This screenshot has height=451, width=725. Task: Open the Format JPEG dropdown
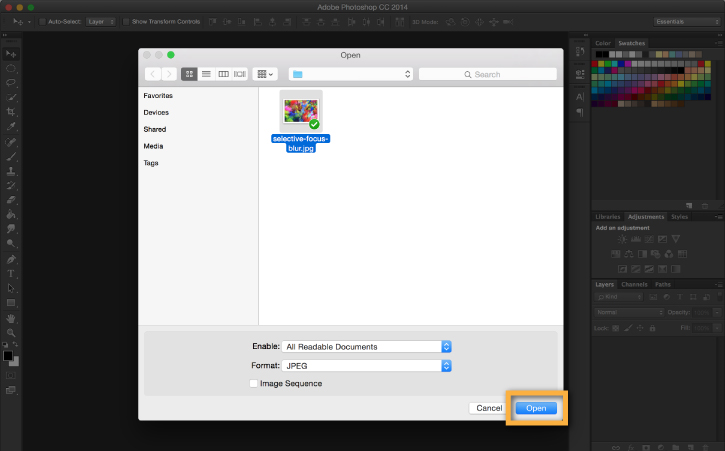tap(367, 366)
